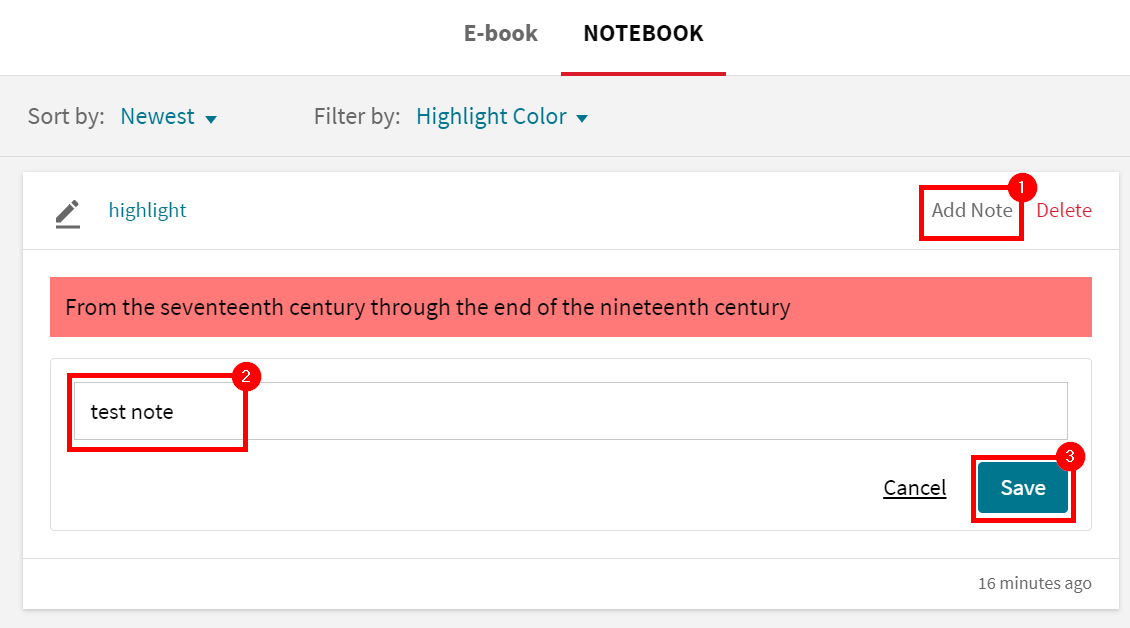Click the 16 minutes ago timestamp
1130x628 pixels.
(1035, 583)
